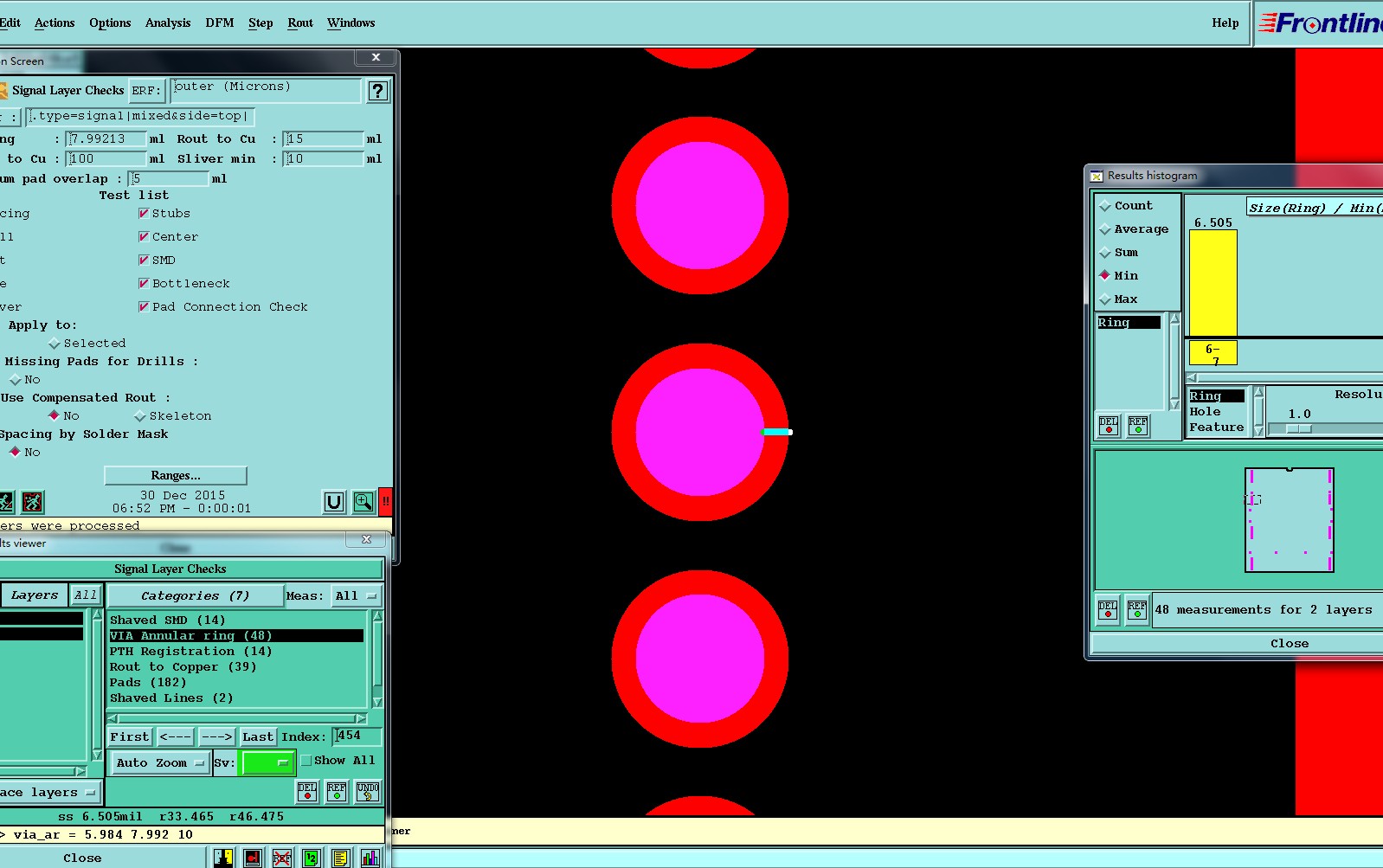The width and height of the screenshot is (1383, 868).
Task: Click DEL icon beside measurements text in histogram
Action: [1108, 610]
